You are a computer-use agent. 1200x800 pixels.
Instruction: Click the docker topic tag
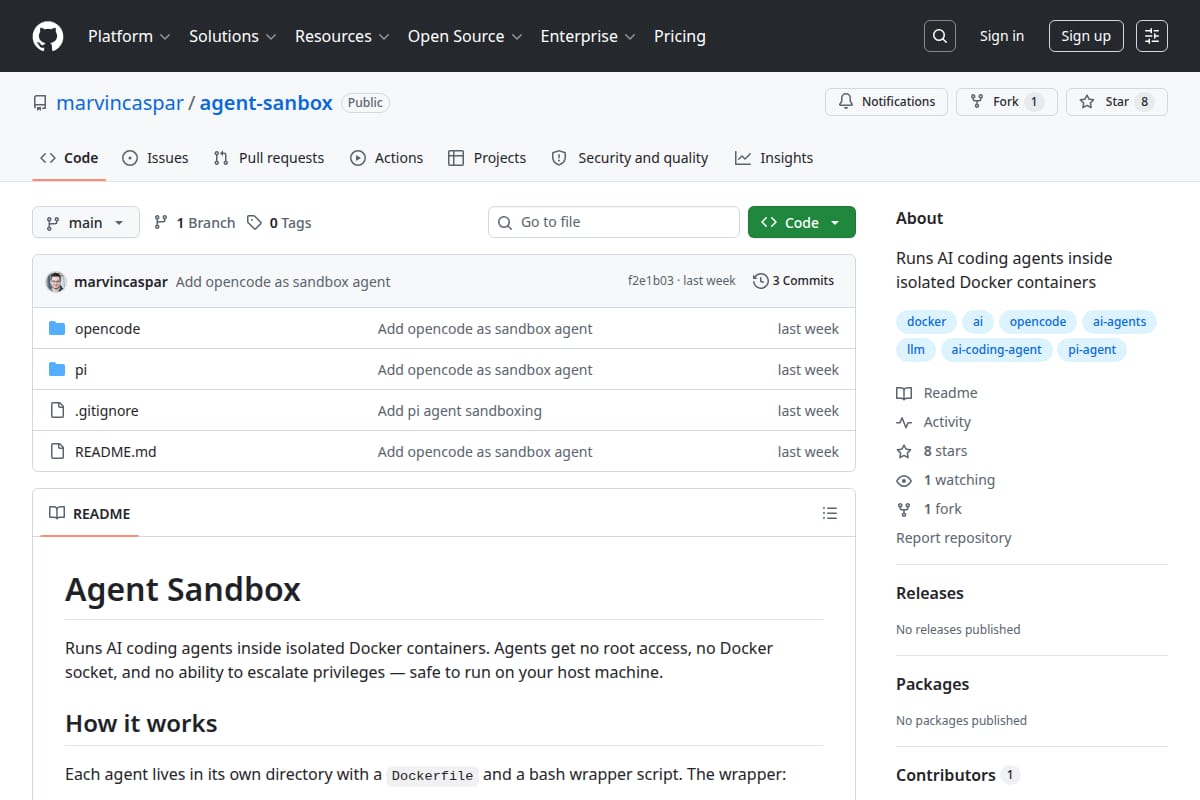926,322
